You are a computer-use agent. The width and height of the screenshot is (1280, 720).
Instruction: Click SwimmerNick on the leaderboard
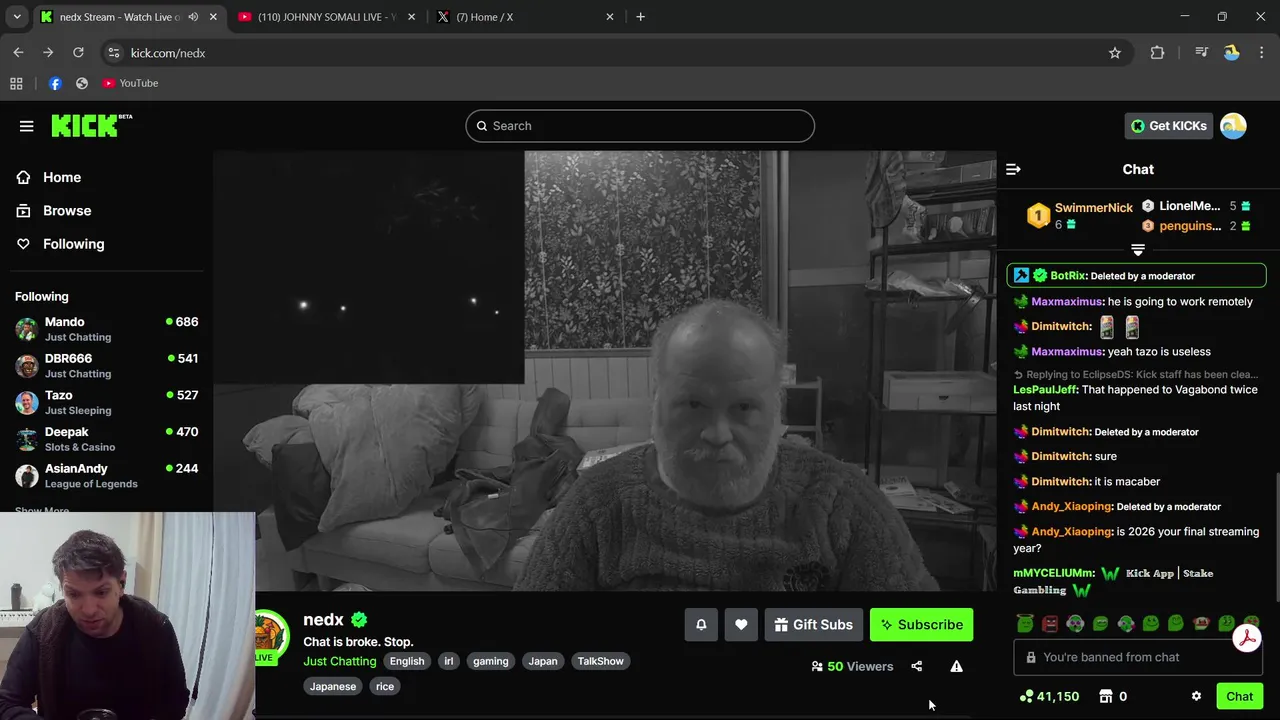click(x=1093, y=208)
